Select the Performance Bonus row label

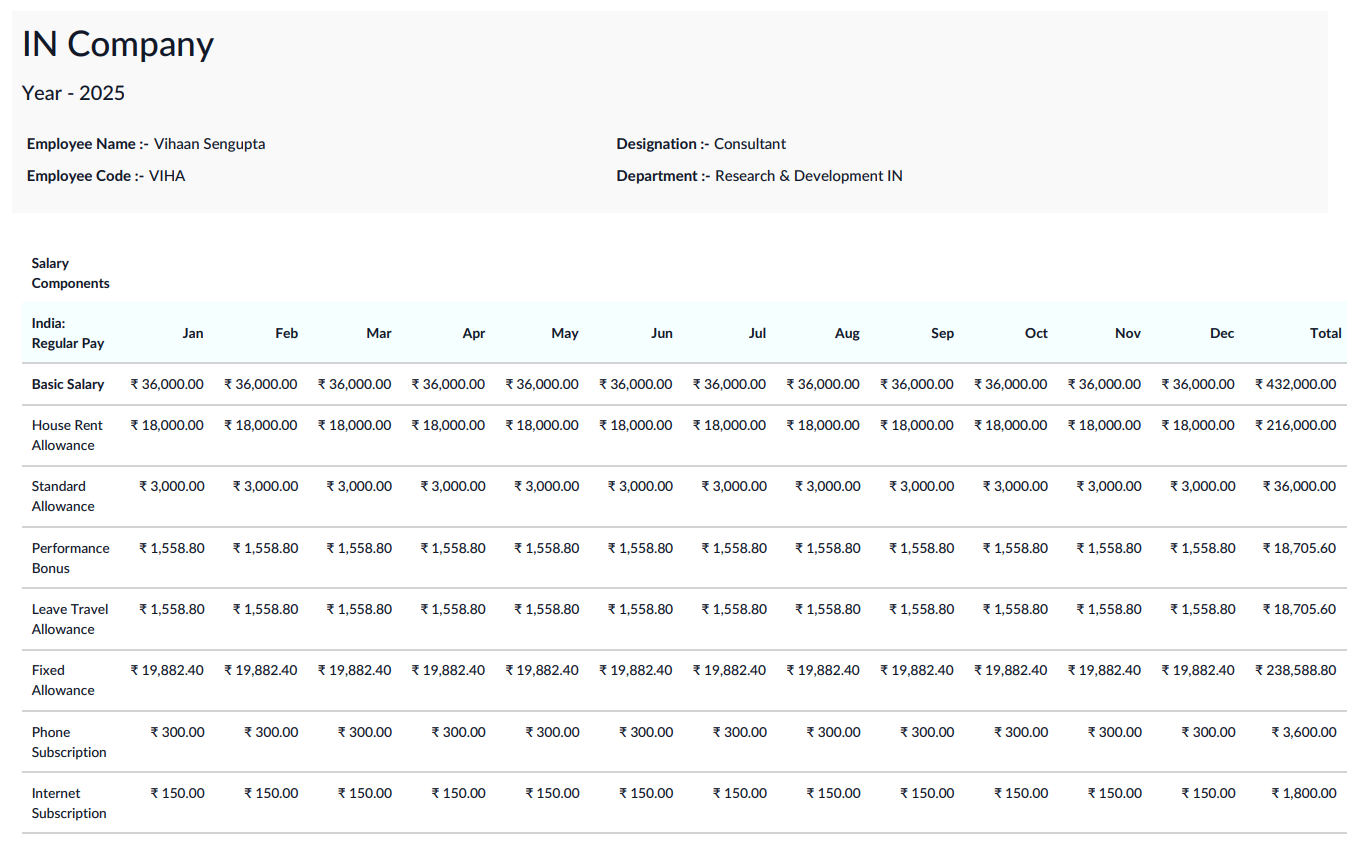70,558
